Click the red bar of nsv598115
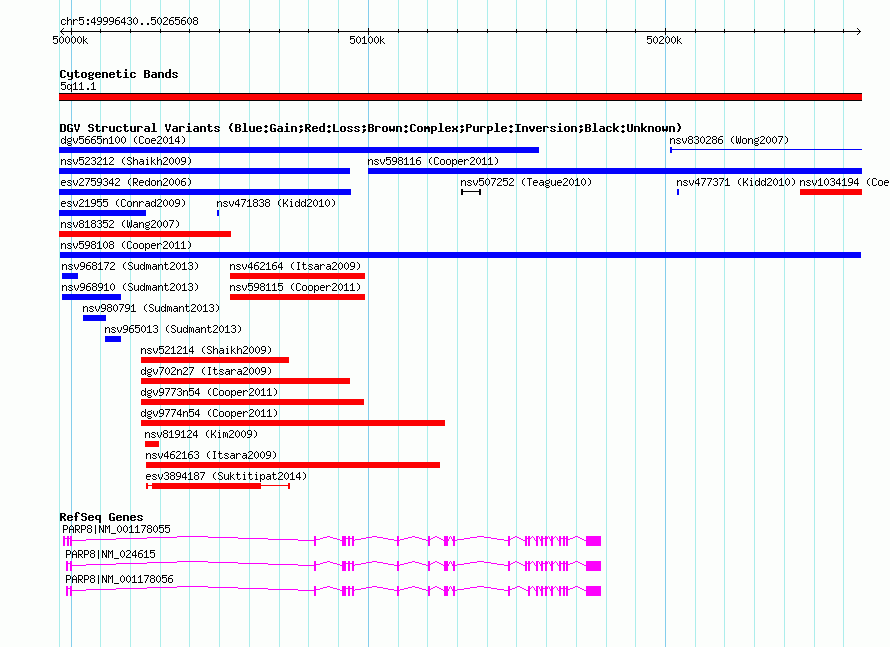The height and width of the screenshot is (647, 890). coord(297,297)
